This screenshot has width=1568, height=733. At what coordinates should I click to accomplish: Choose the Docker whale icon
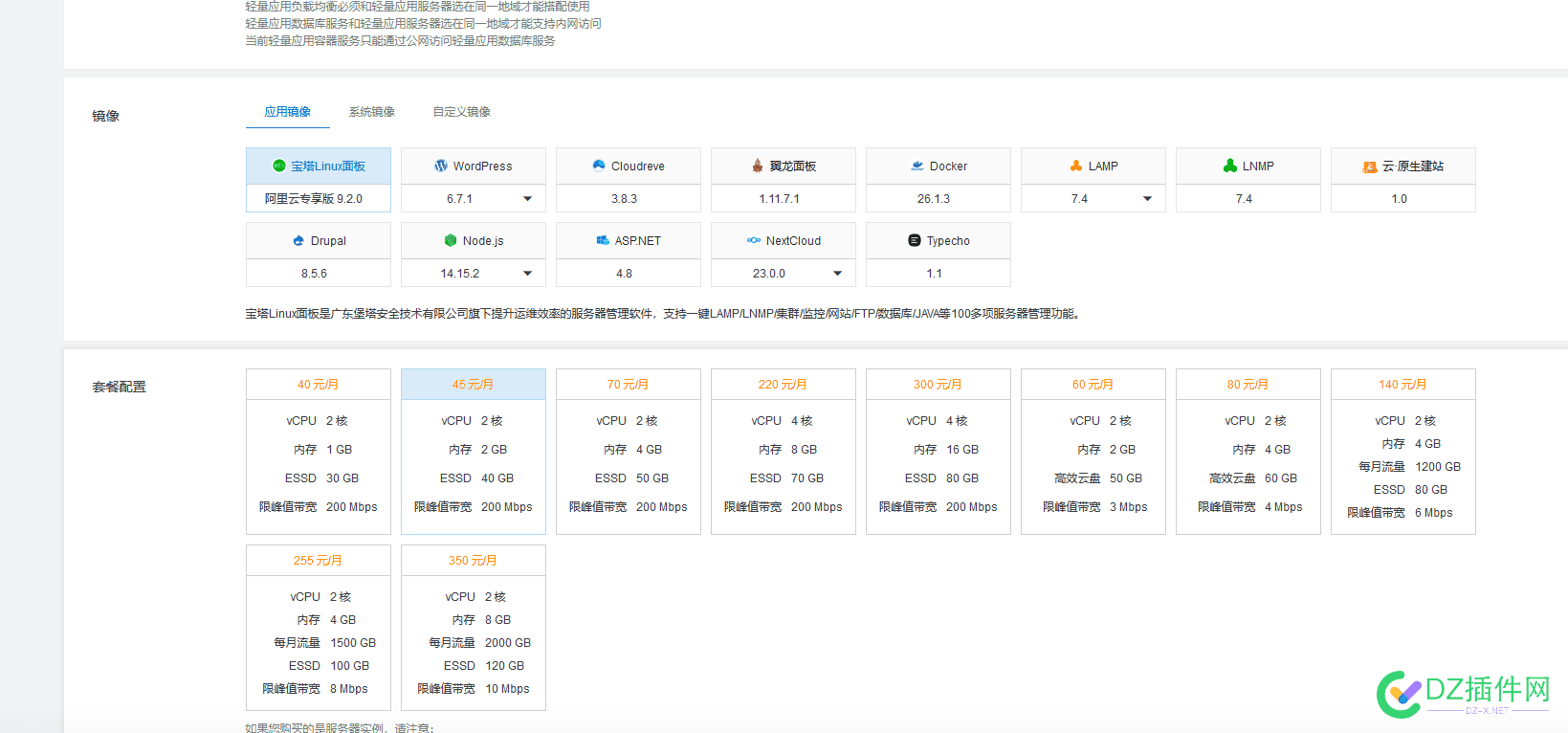pyautogui.click(x=917, y=166)
